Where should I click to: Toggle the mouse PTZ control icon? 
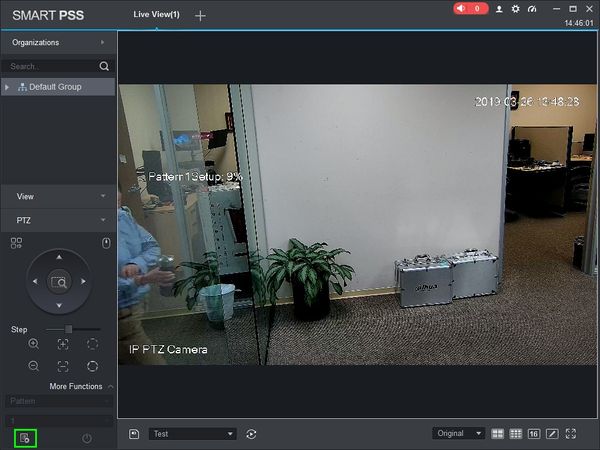pyautogui.click(x=106, y=243)
